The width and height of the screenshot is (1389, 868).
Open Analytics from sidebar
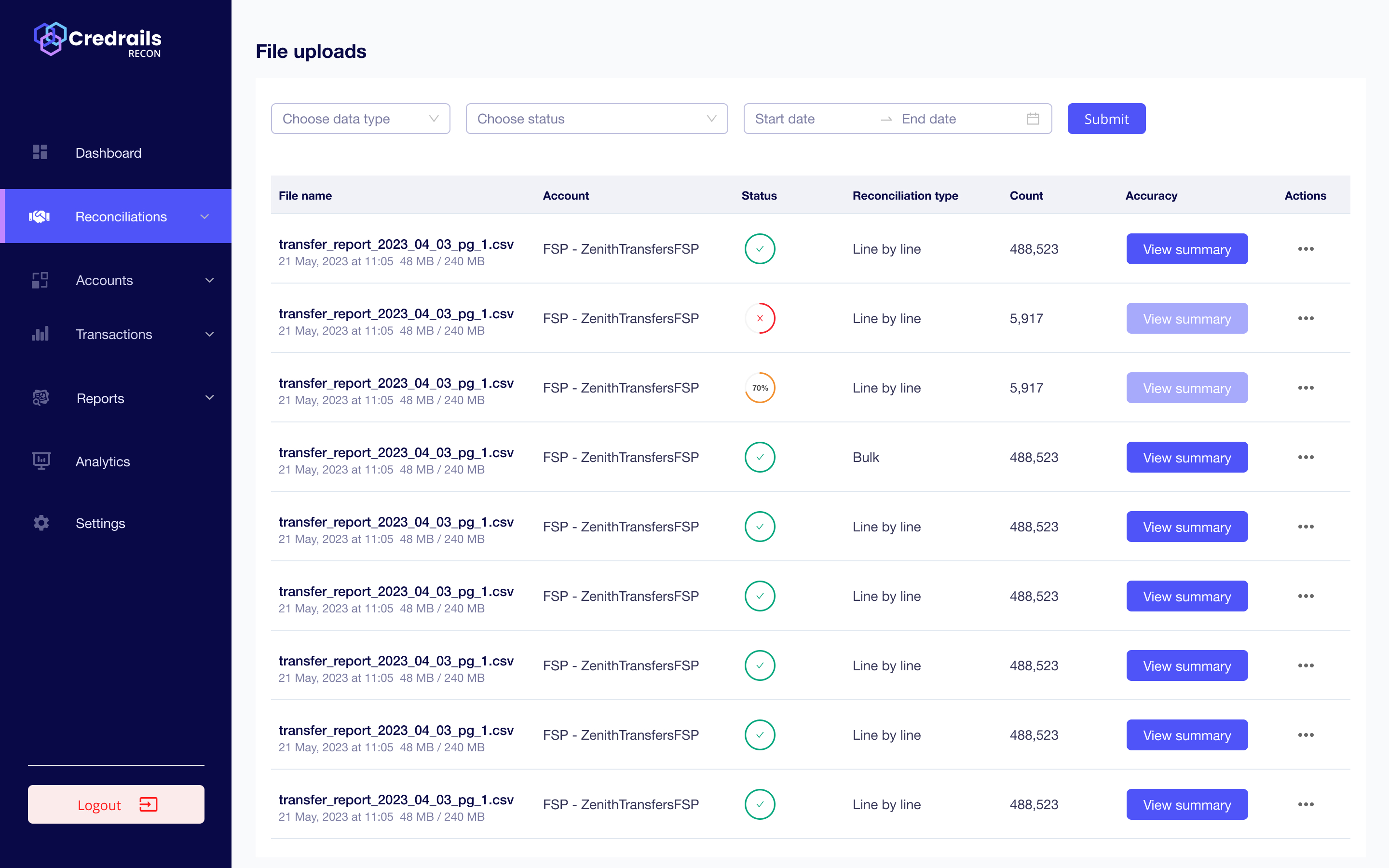click(103, 461)
